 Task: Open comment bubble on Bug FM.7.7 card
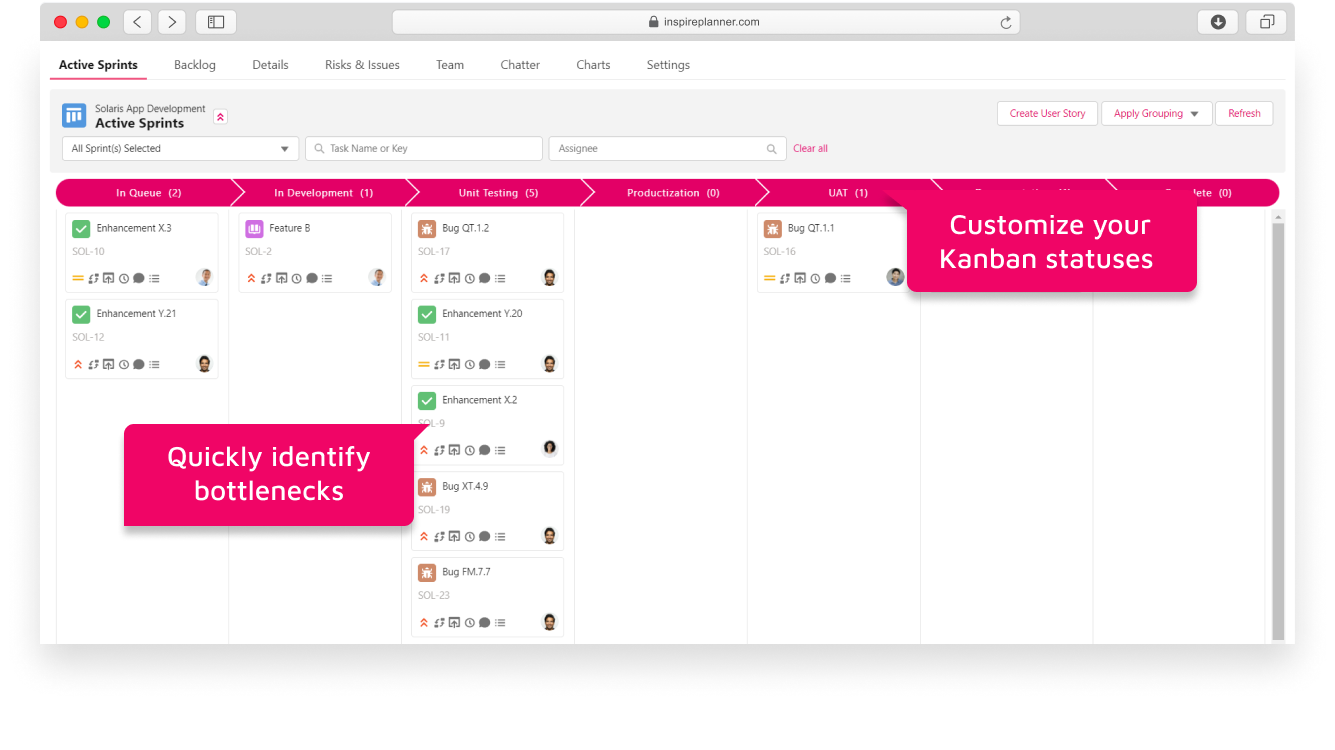pos(485,622)
